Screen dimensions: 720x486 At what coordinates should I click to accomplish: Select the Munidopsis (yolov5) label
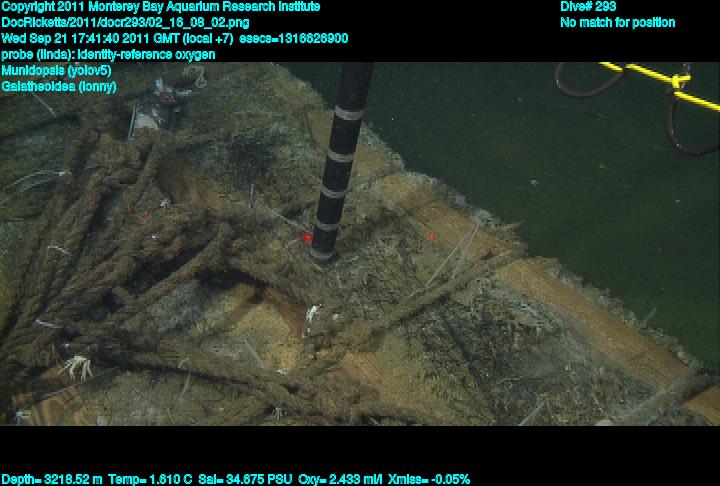click(56, 71)
